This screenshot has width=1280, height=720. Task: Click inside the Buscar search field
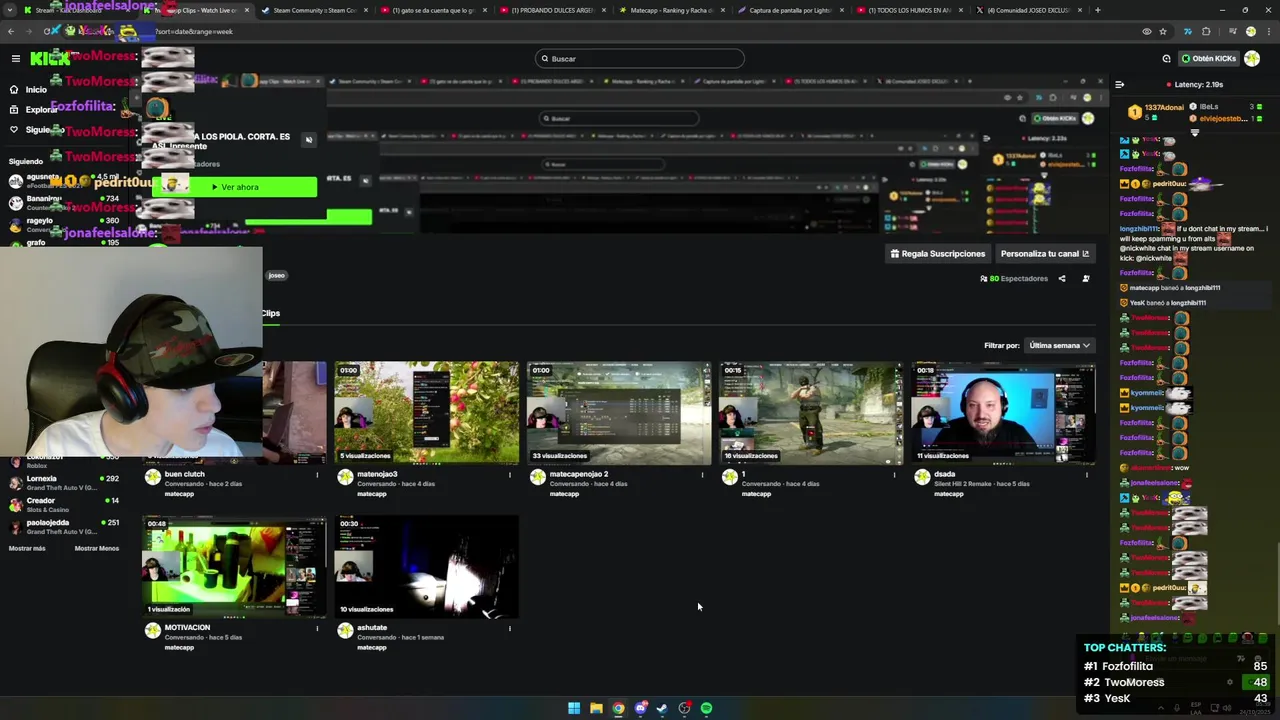click(640, 59)
